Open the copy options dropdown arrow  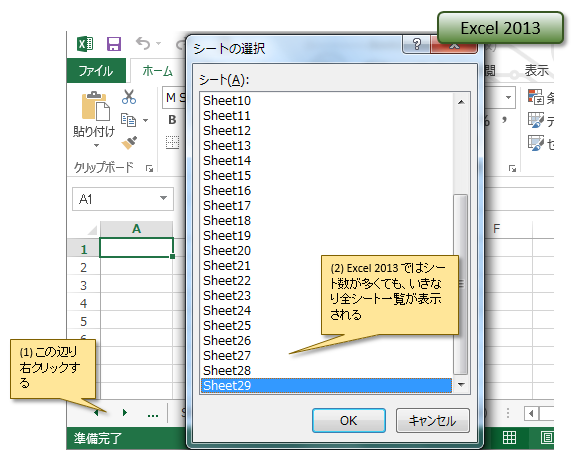pyautogui.click(x=146, y=120)
